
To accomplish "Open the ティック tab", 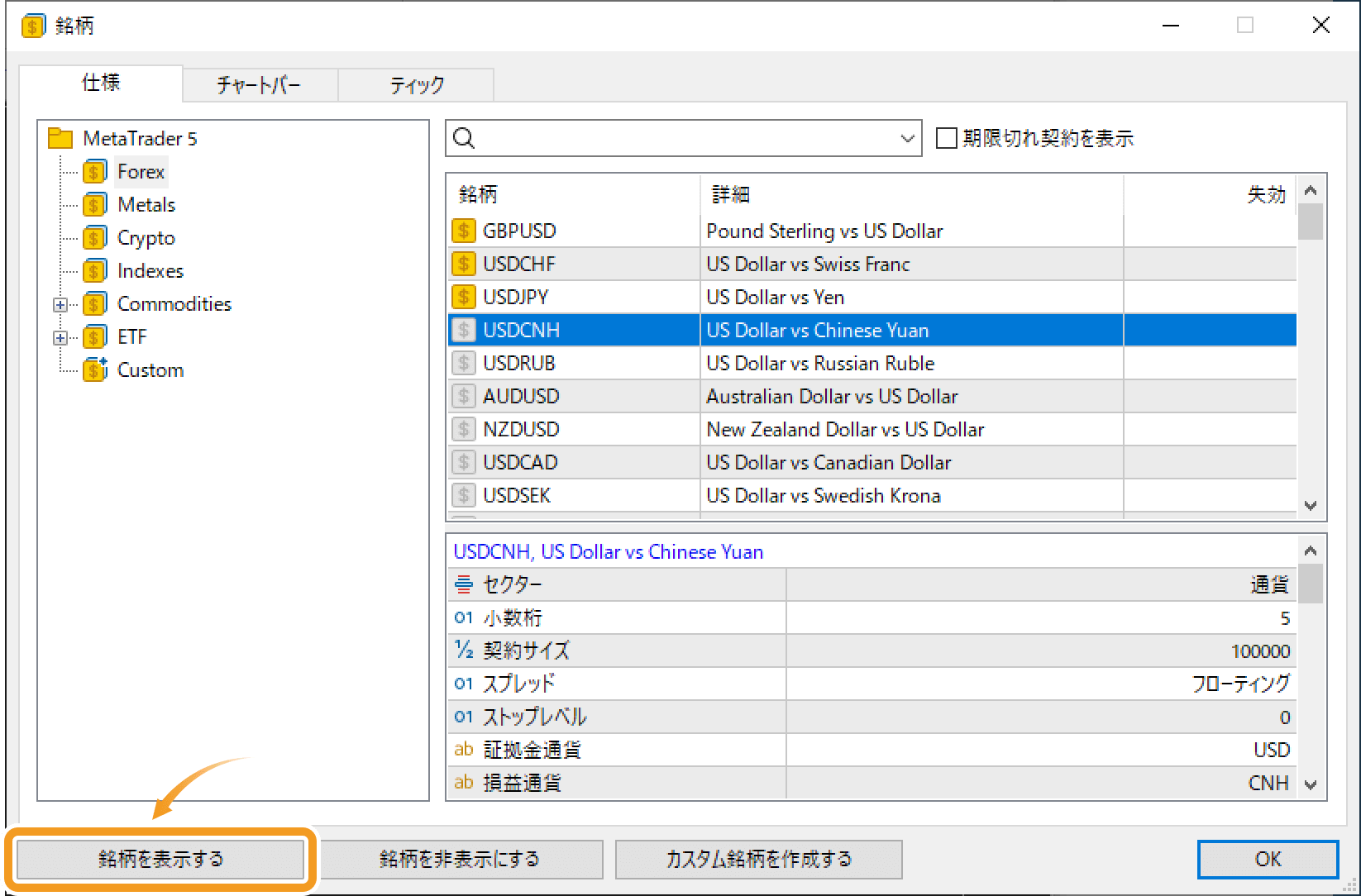I will pyautogui.click(x=416, y=85).
